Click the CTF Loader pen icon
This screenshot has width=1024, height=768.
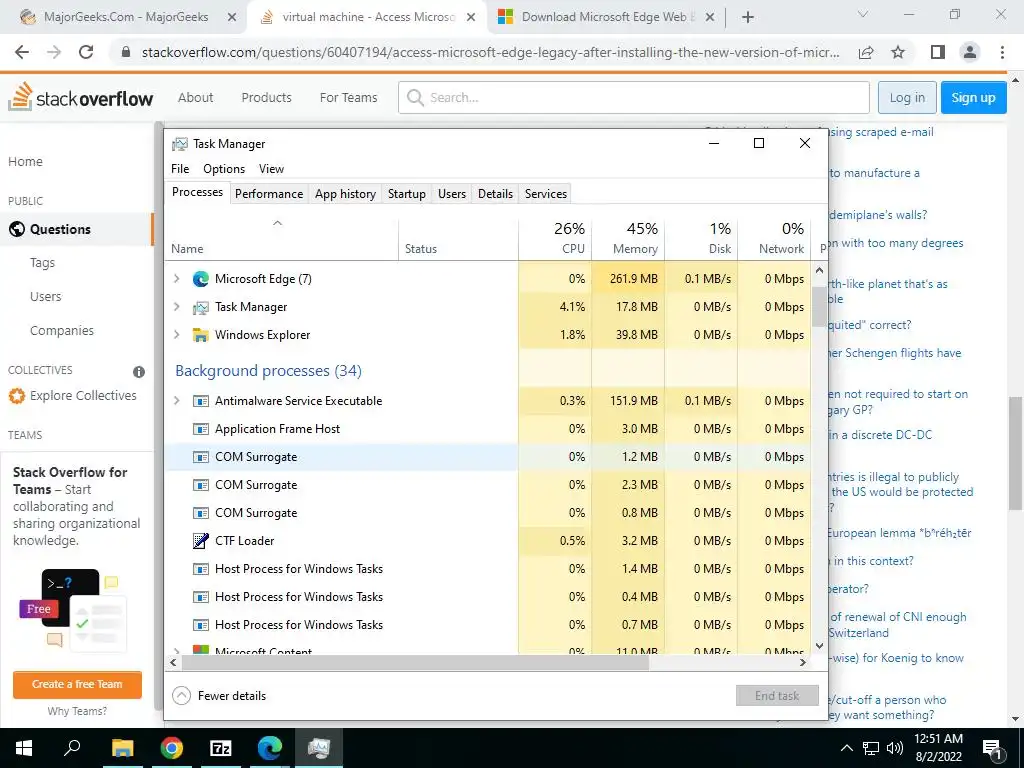200,541
